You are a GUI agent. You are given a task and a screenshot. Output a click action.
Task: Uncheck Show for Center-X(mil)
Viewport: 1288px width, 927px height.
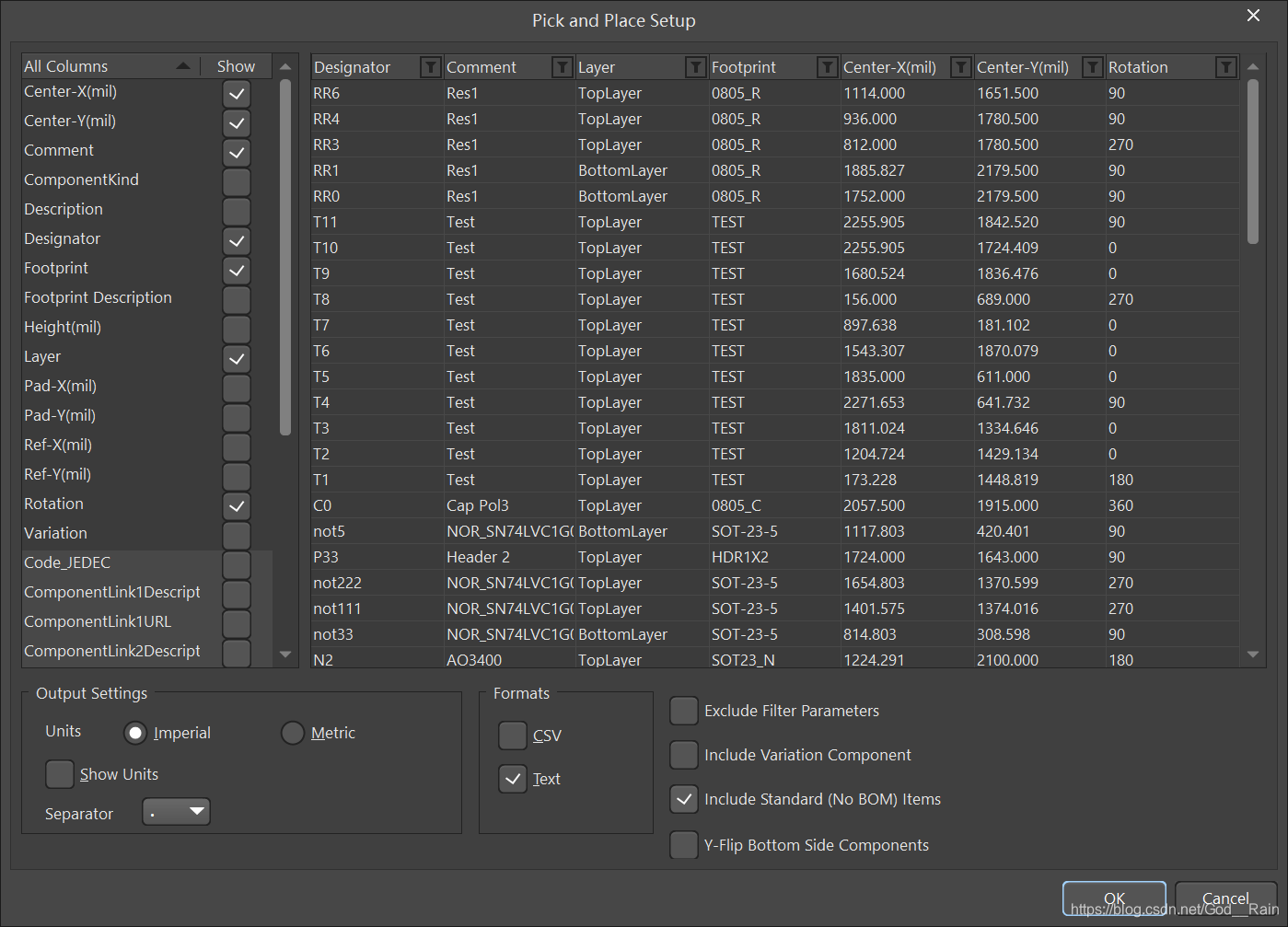(x=237, y=94)
